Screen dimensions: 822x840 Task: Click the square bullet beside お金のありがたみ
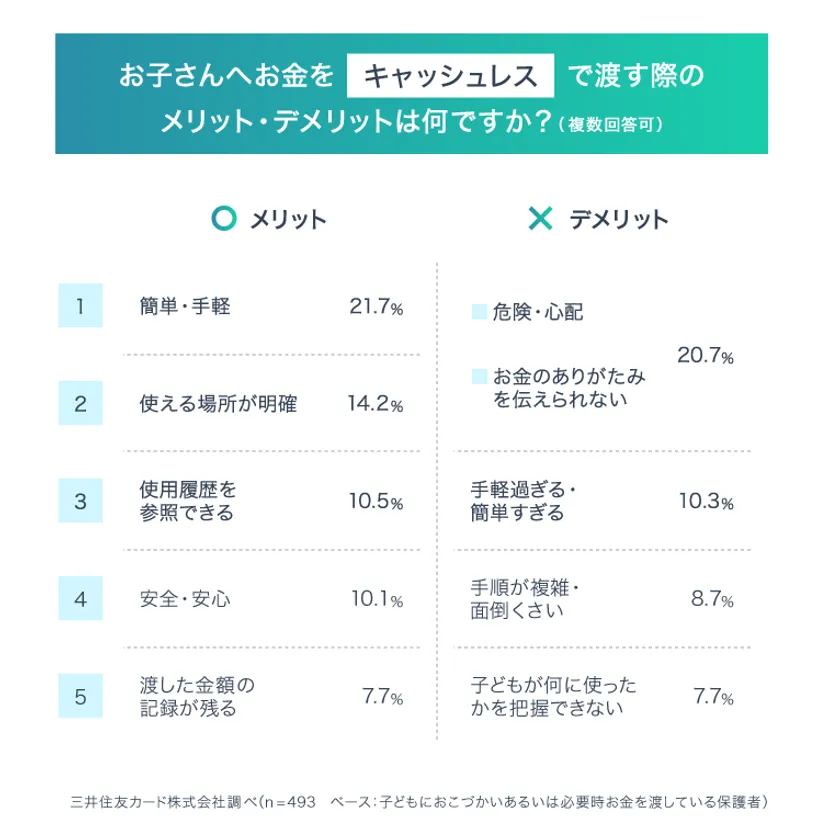(x=478, y=377)
